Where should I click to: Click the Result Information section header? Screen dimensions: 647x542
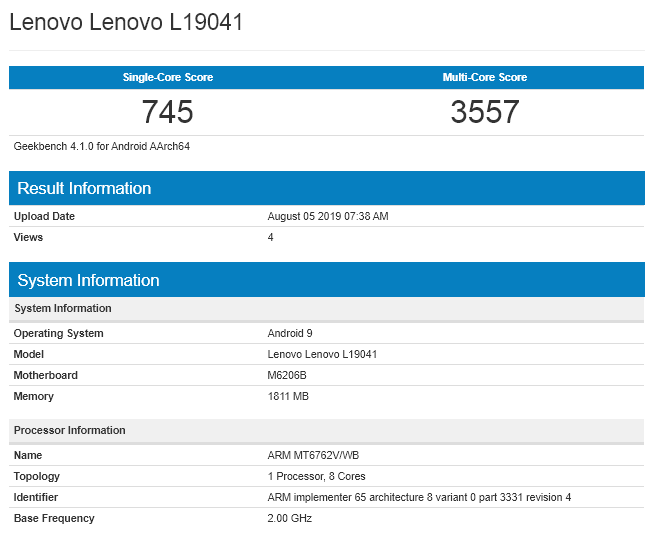click(84, 188)
